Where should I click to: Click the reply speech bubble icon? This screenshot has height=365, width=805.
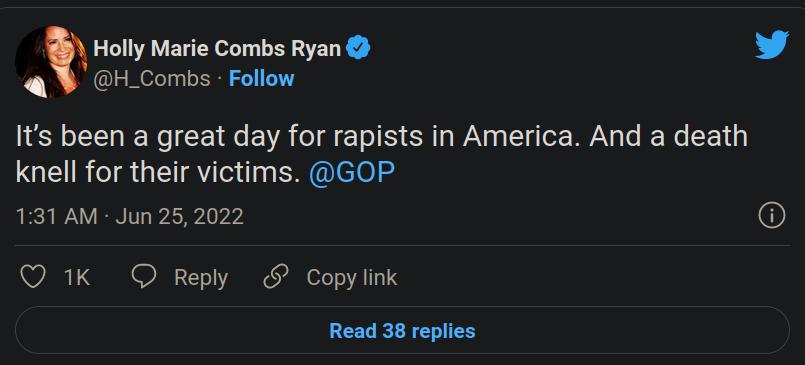(x=144, y=276)
